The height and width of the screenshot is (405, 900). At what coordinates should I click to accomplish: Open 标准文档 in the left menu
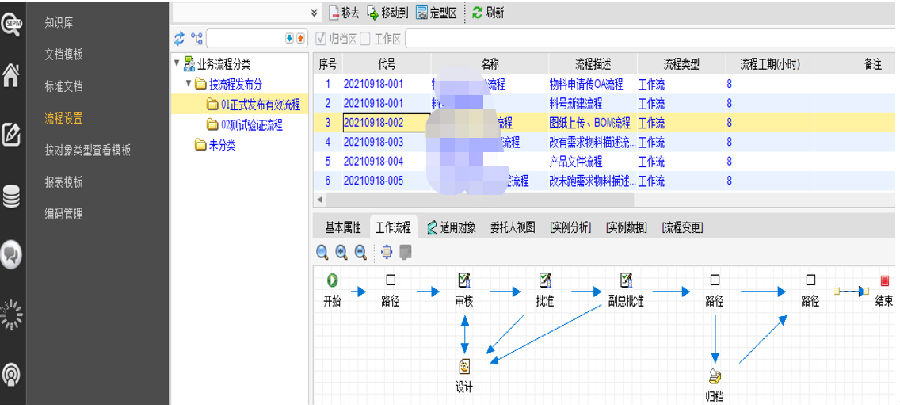coord(64,87)
